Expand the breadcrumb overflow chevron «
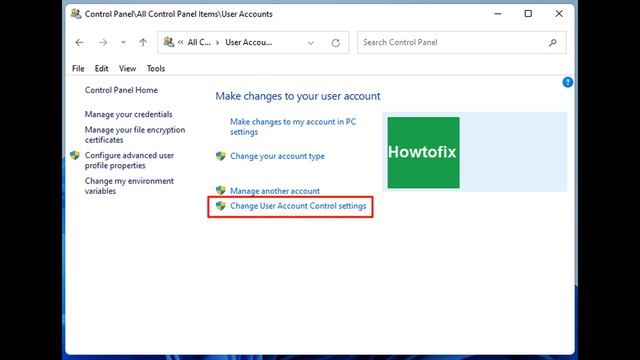Viewport: 640px width, 360px height. point(180,42)
